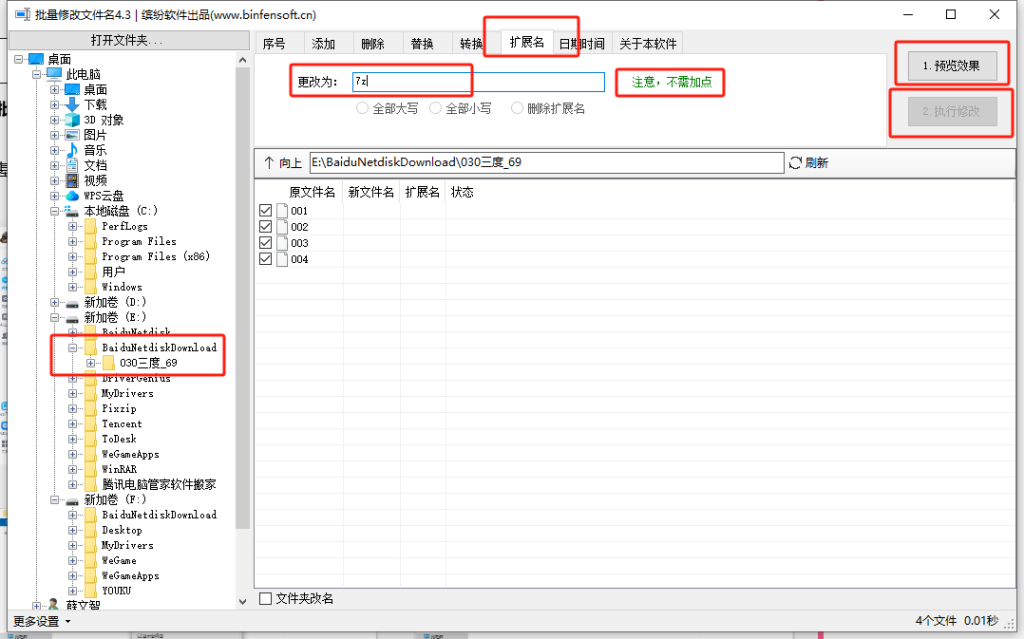Uncheck the checkbox for file 001
The image size is (1024, 639).
point(266,211)
